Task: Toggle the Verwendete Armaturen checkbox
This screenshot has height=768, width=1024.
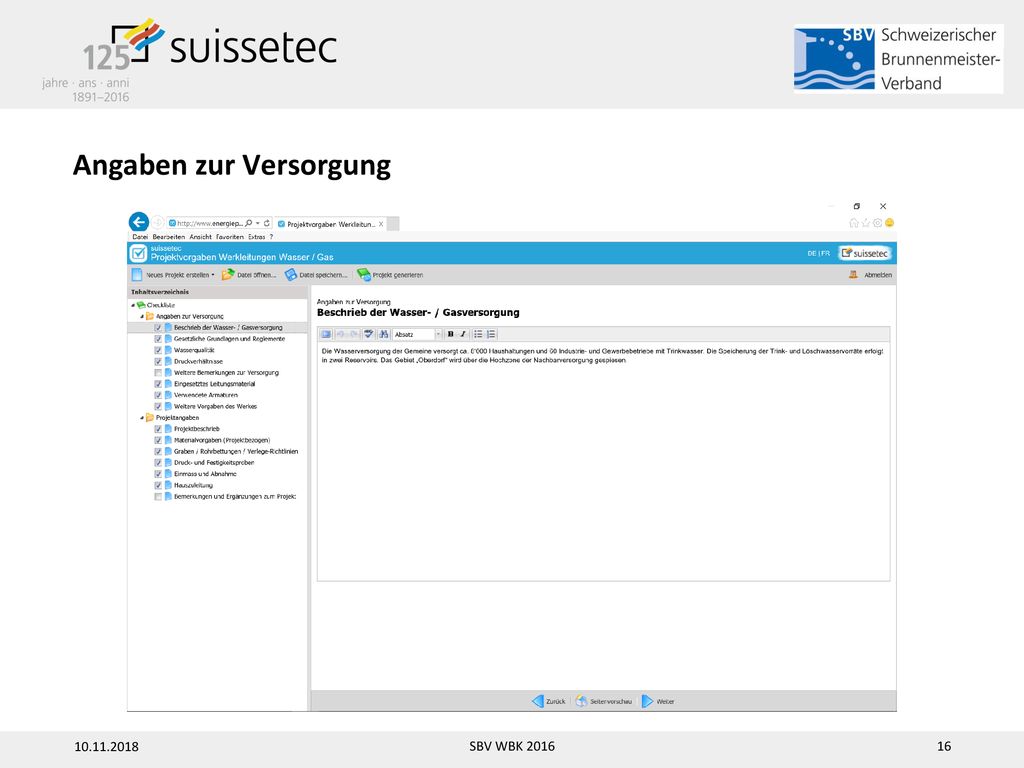Action: (158, 395)
